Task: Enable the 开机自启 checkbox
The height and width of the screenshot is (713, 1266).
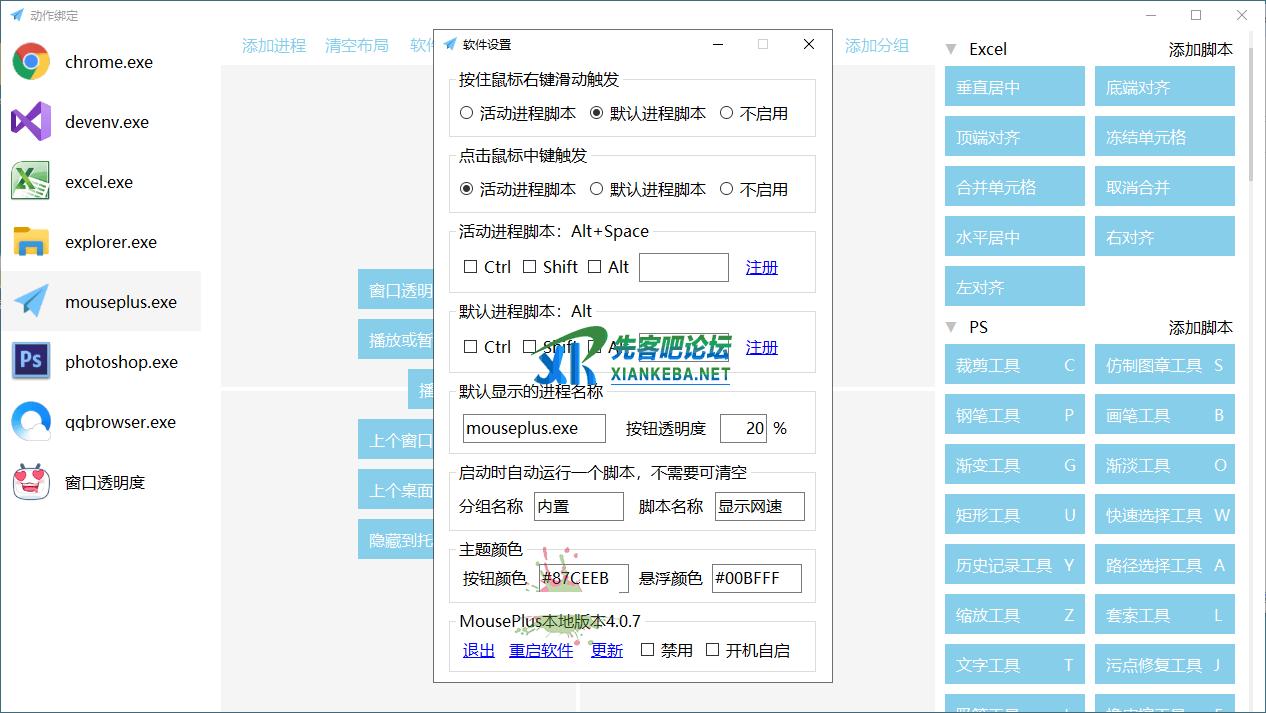Action: (712, 650)
